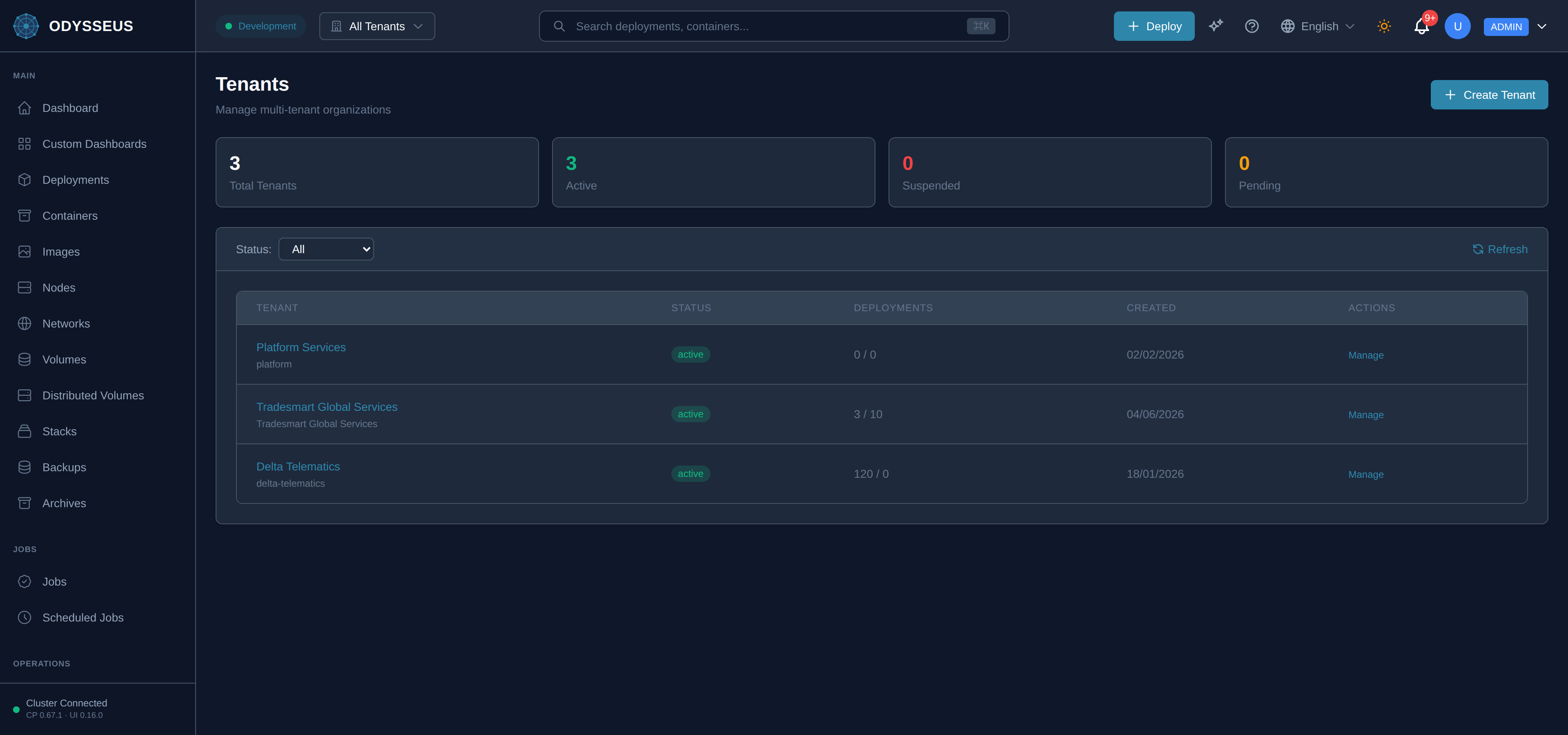Click the Suspended count card

click(1049, 172)
